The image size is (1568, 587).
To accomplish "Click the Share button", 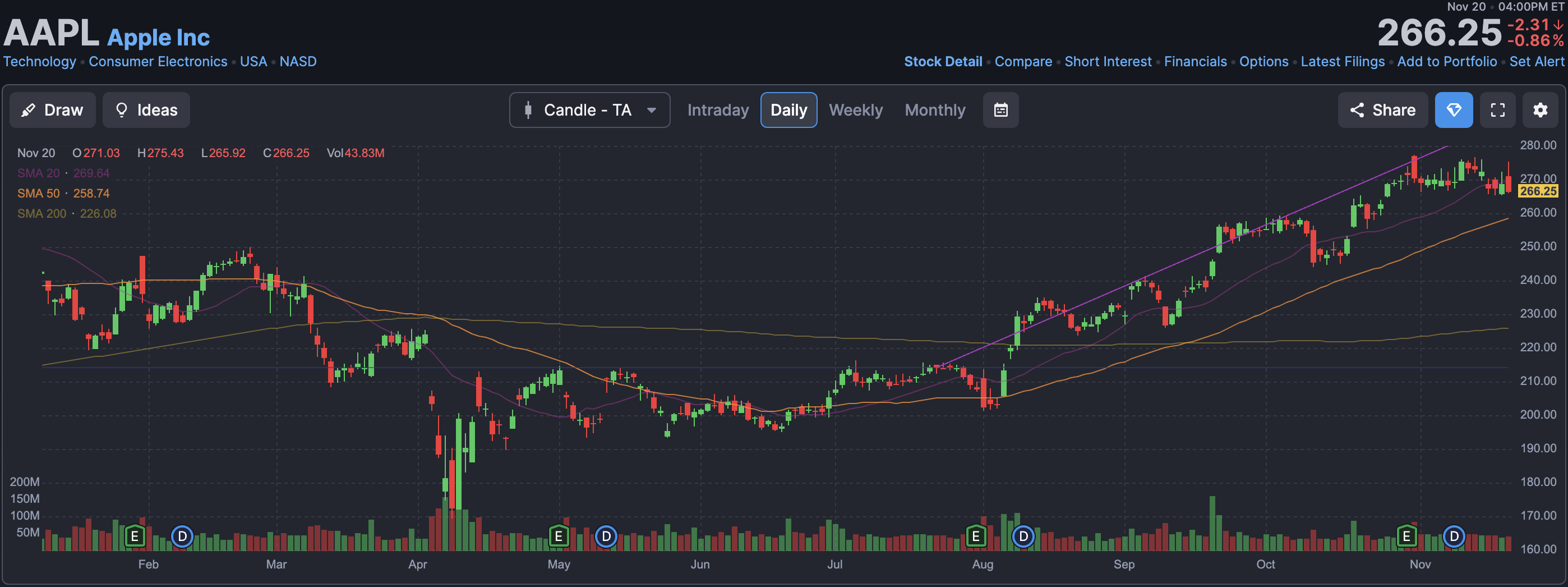I will pos(1382,110).
